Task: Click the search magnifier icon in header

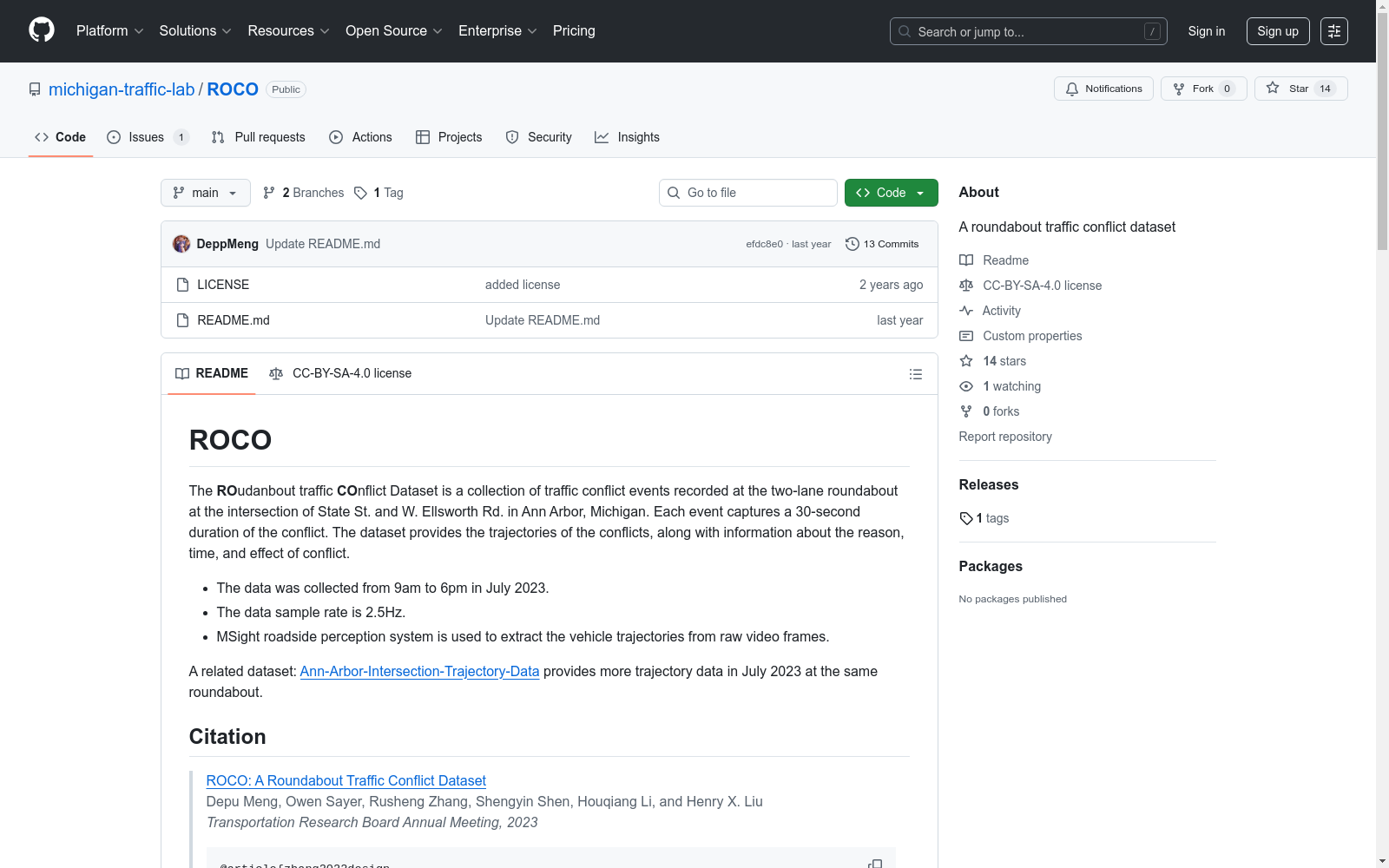Action: click(905, 31)
